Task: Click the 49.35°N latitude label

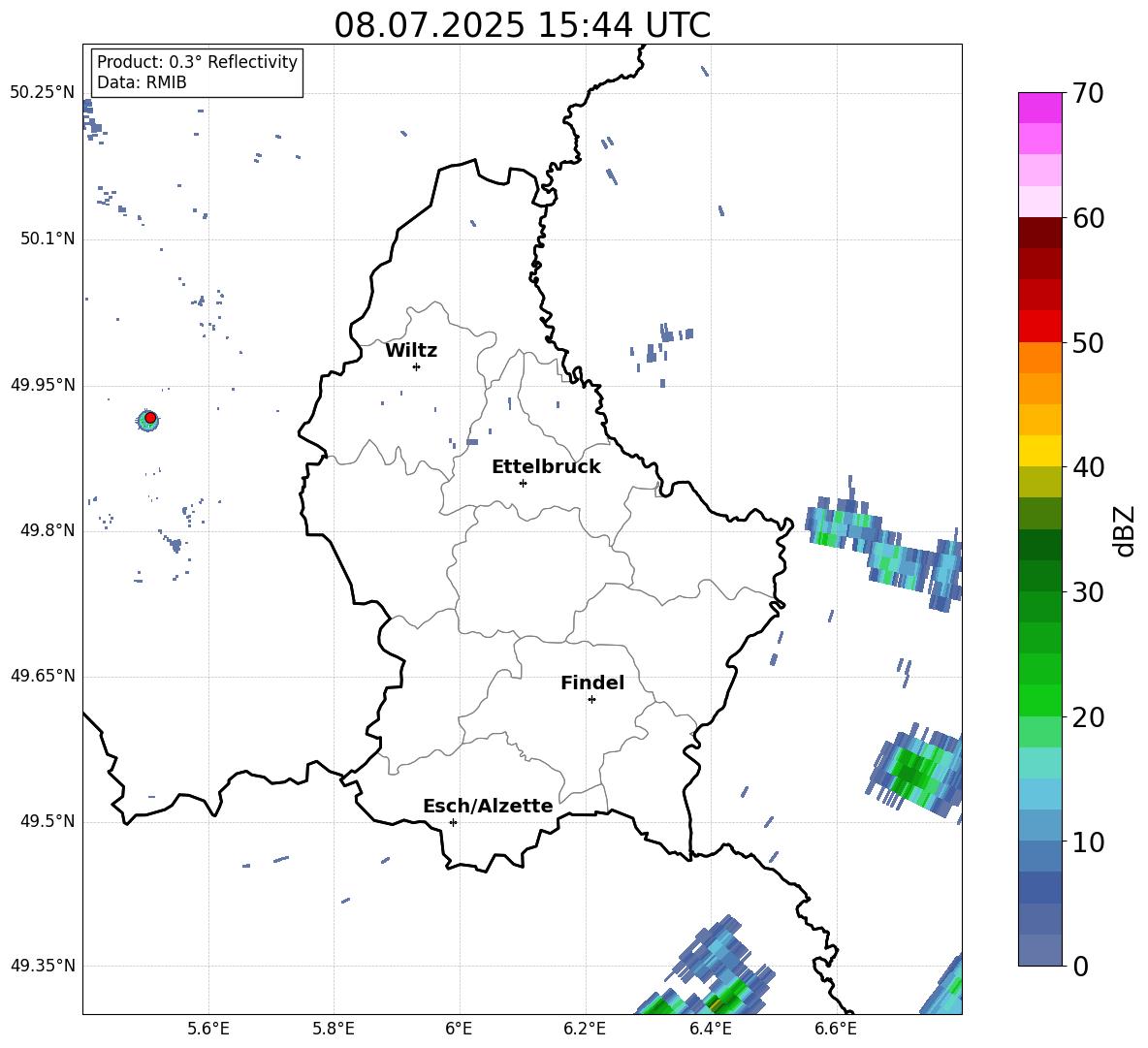Action: click(x=43, y=966)
